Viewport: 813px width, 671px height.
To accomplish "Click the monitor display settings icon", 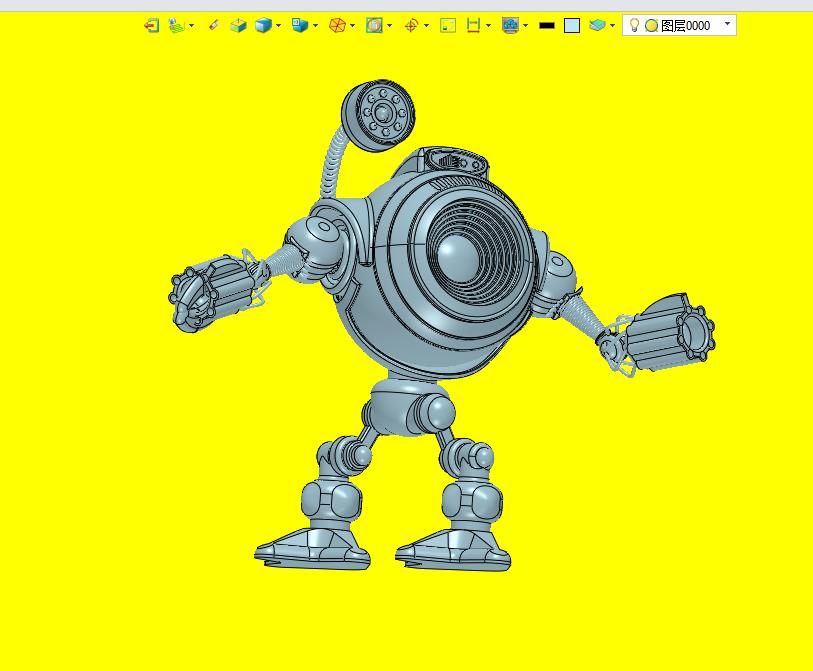I will coord(510,25).
